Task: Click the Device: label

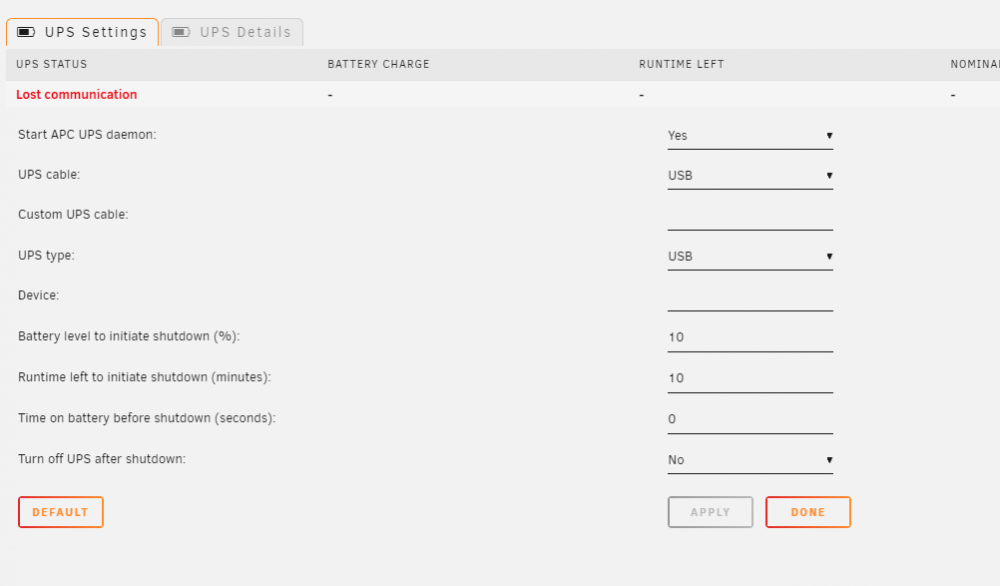Action: point(38,295)
